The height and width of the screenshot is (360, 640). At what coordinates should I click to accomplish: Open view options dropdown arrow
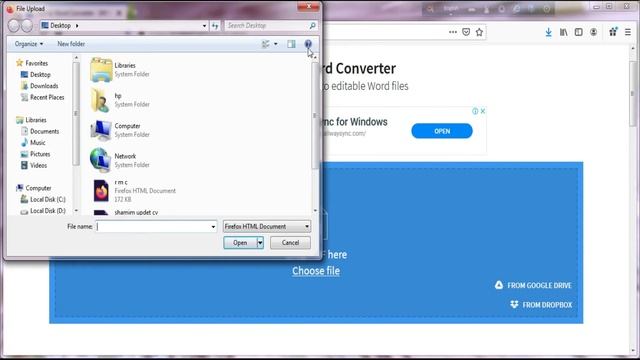point(276,44)
